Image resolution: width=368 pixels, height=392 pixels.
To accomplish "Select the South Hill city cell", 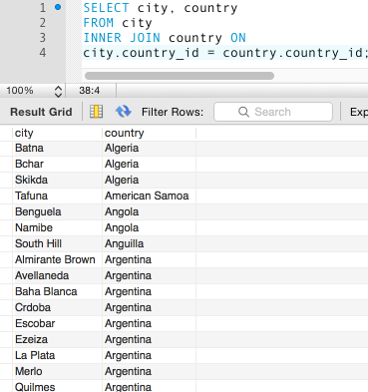I will pyautogui.click(x=57, y=244).
